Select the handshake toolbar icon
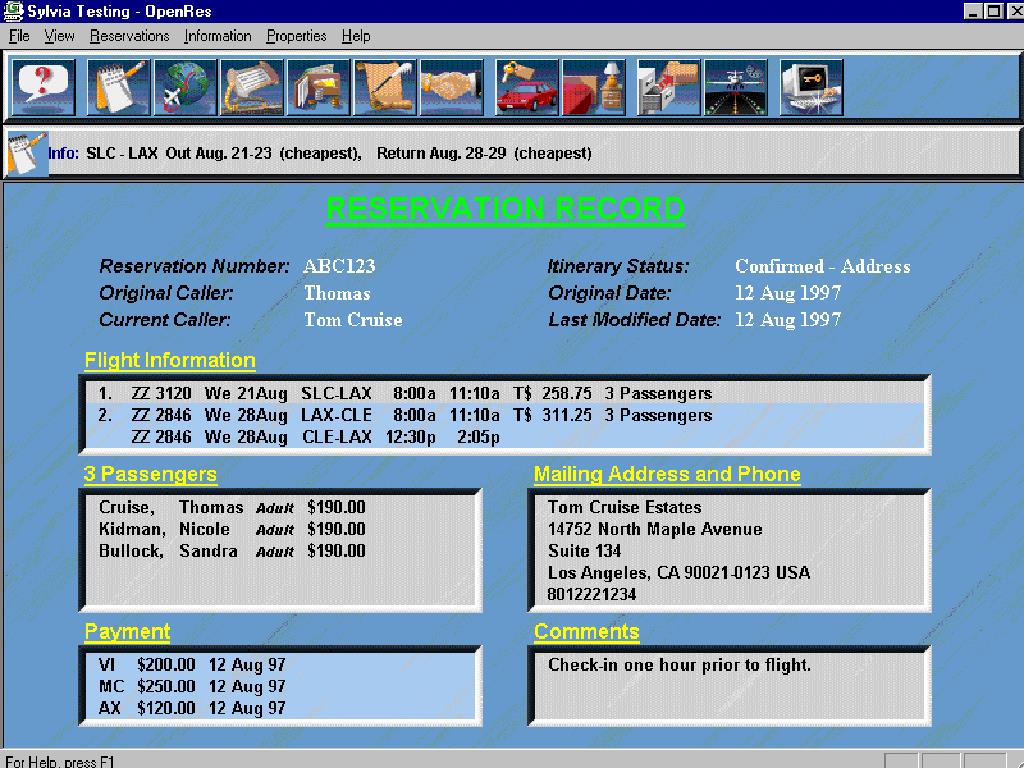The image size is (1024, 768). tap(452, 88)
